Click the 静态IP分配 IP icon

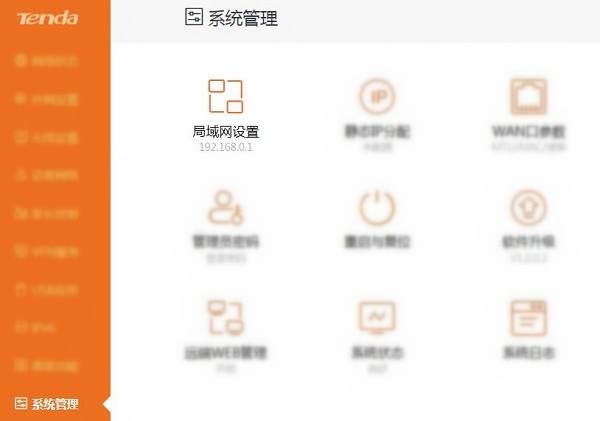click(x=377, y=97)
